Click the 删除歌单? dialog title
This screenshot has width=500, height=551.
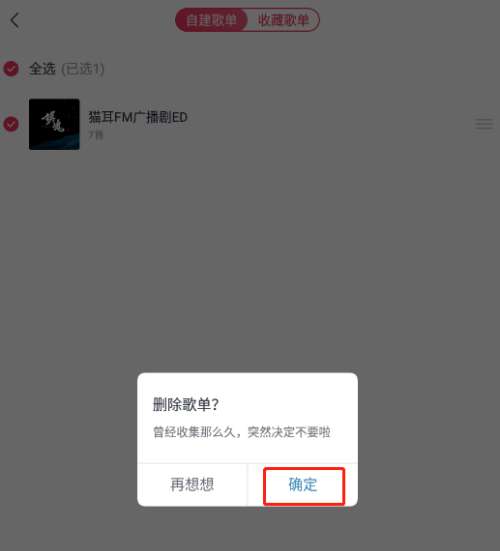pos(186,404)
